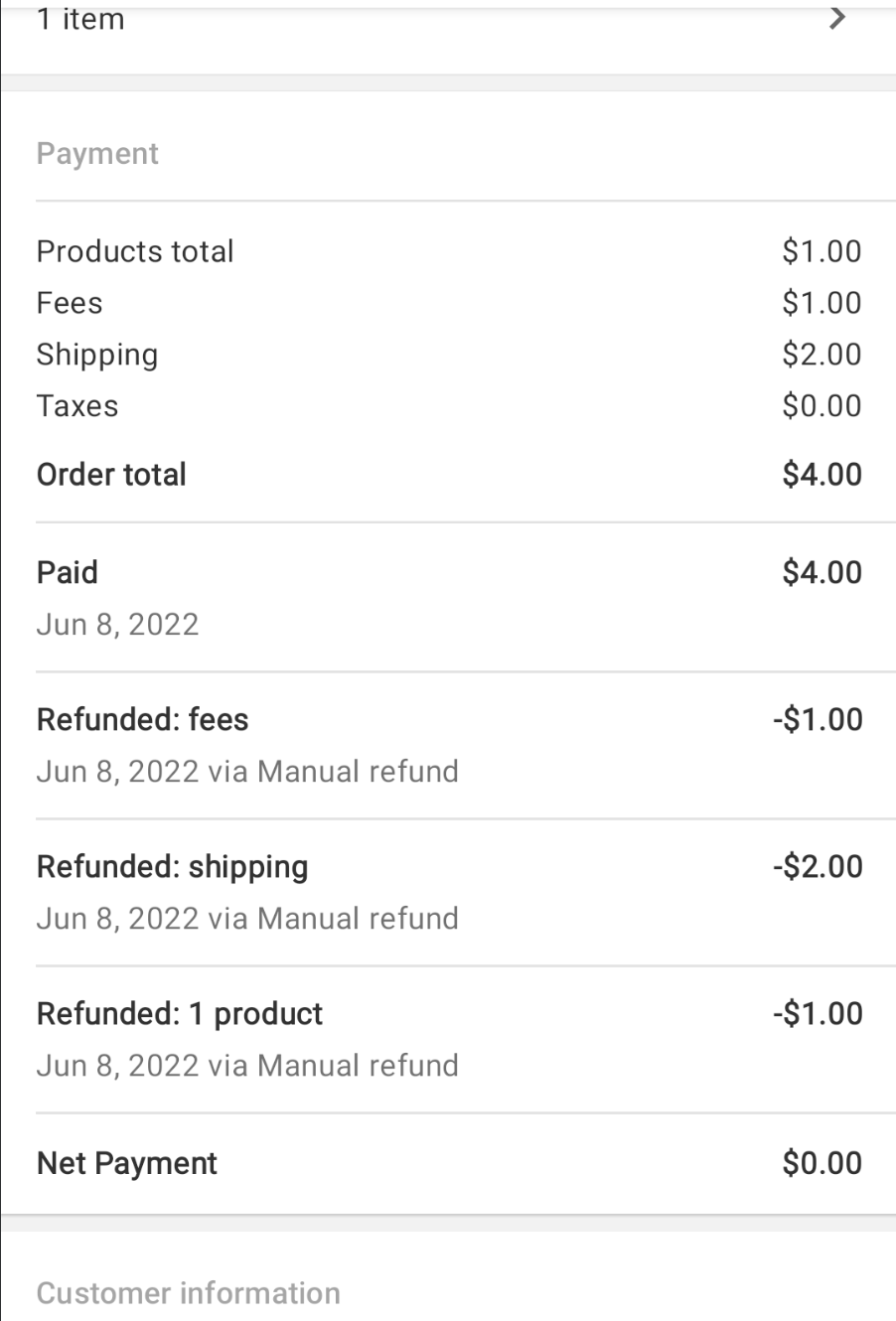This screenshot has height=1321, width=896.
Task: Open the Refunded: 1 product entry
Action: [180, 1013]
